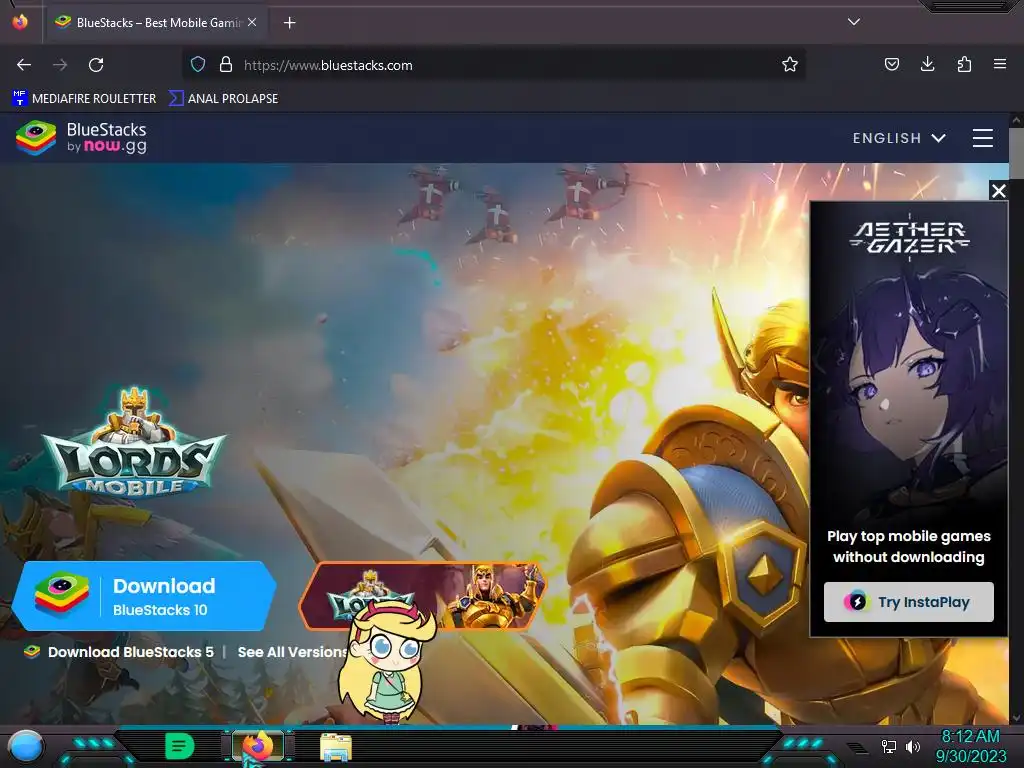1024x768 pixels.
Task: Open the second bookmarks toolbar item
Action: 223,99
